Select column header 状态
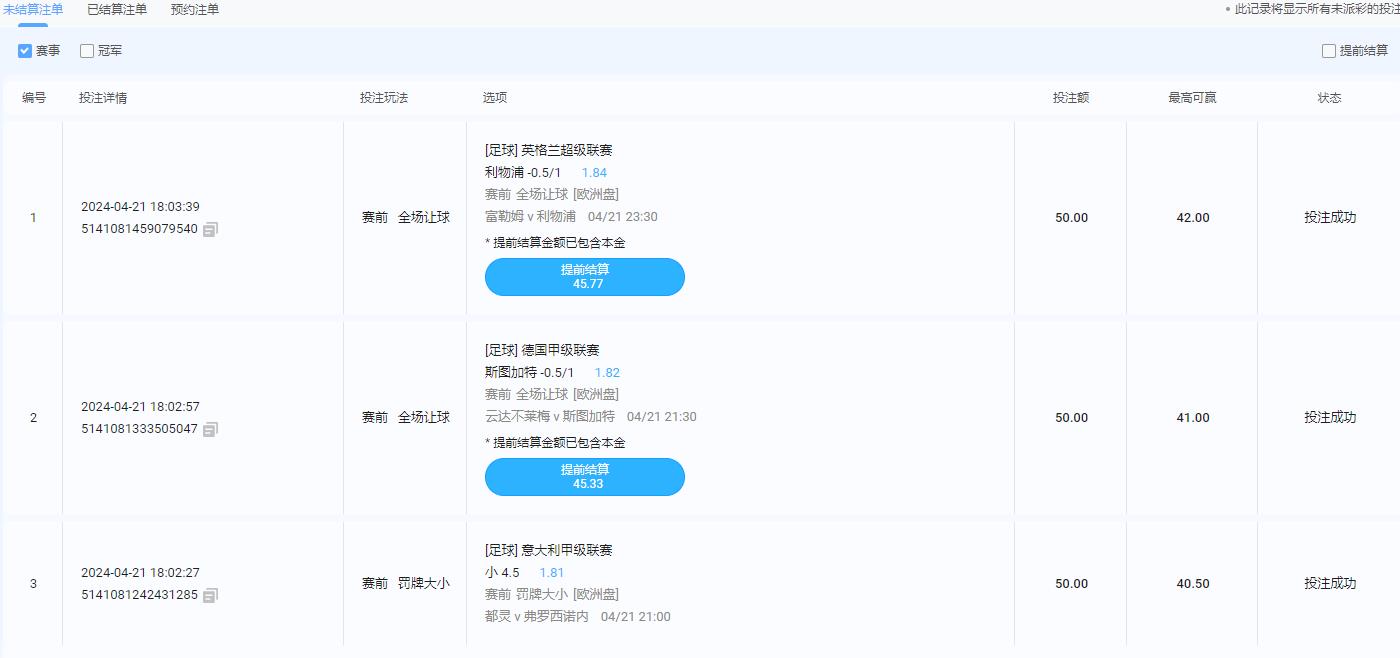The height and width of the screenshot is (658, 1400). pos(1330,98)
